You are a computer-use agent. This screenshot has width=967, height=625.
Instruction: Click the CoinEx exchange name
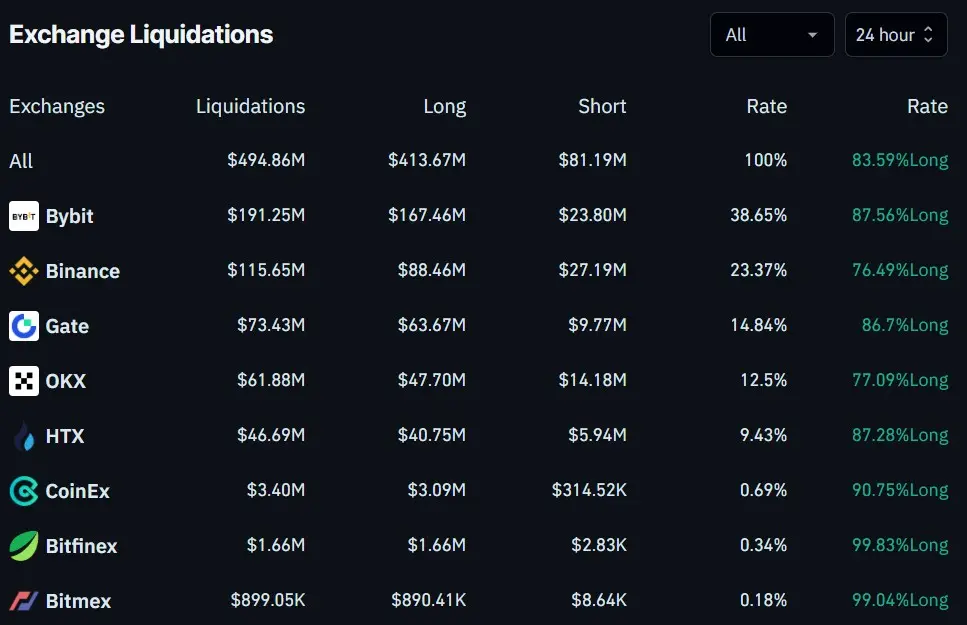click(78, 491)
